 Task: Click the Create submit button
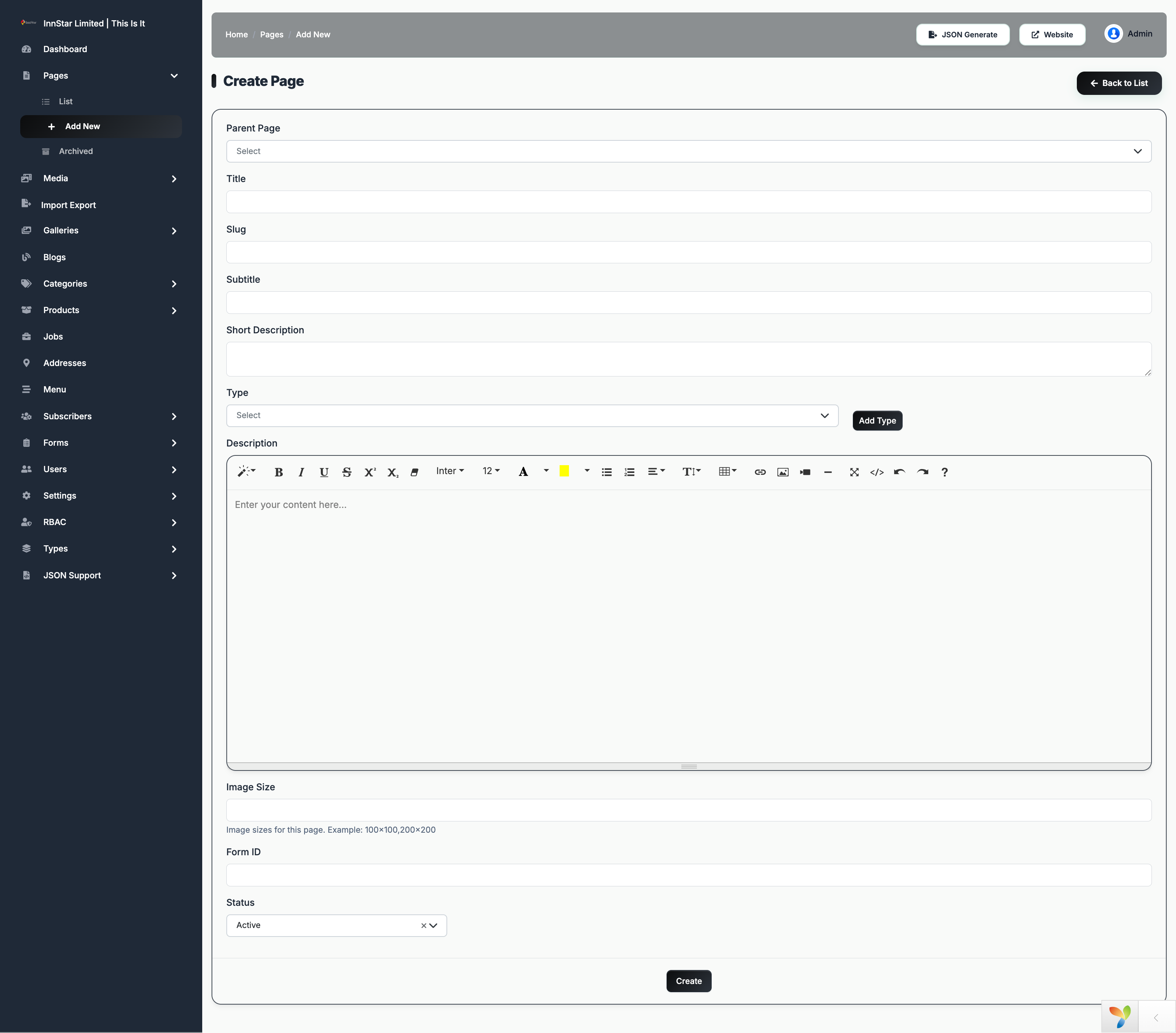pyautogui.click(x=688, y=981)
